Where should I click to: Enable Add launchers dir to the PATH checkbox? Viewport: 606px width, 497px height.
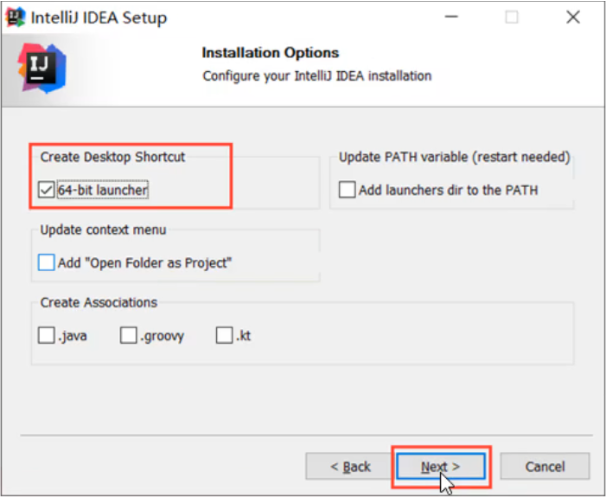347,190
